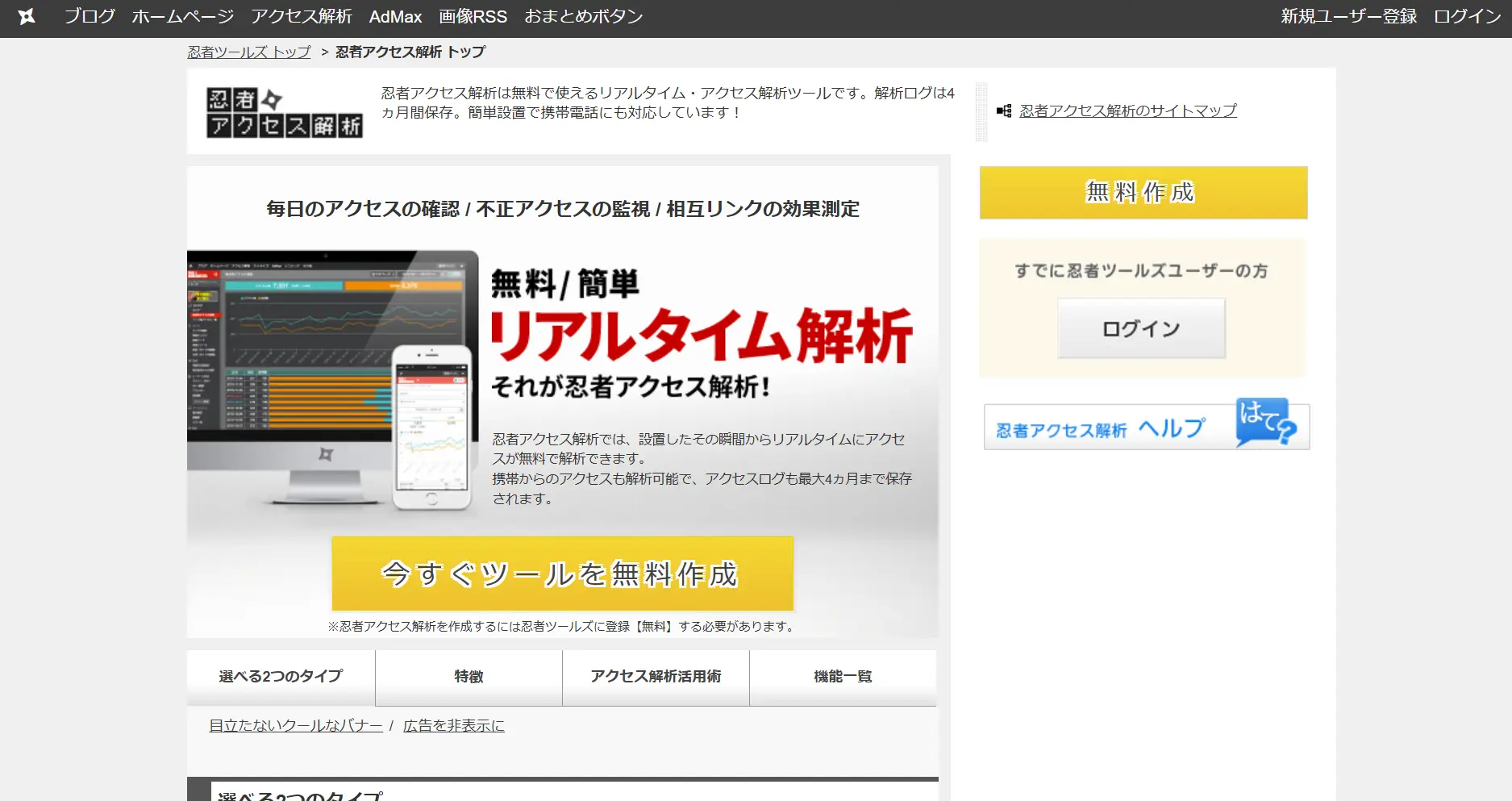
Task: Click the sitemap icon beside サイトマップ link
Action: [1004, 111]
